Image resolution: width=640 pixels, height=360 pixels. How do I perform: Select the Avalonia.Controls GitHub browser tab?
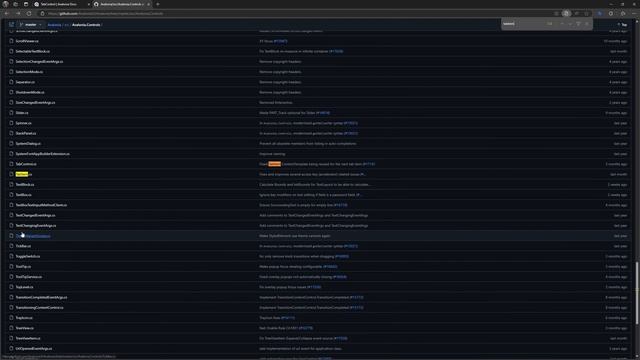pyautogui.click(x=122, y=4)
